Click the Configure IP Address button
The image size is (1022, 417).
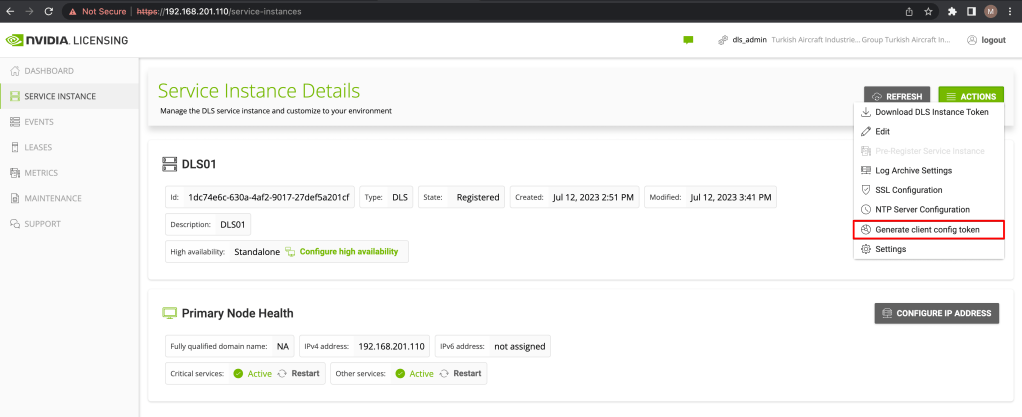point(936,313)
